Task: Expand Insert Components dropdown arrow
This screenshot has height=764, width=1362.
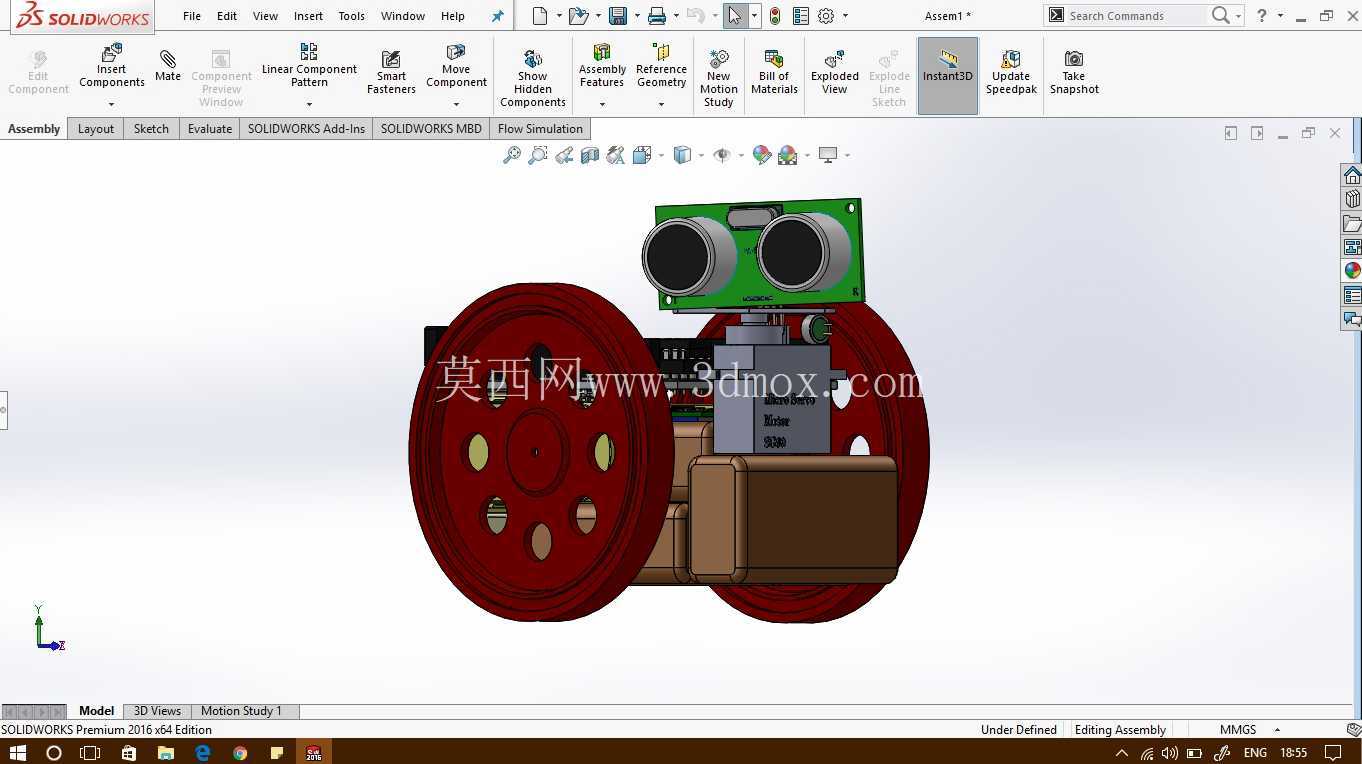Action: pyautogui.click(x=112, y=104)
